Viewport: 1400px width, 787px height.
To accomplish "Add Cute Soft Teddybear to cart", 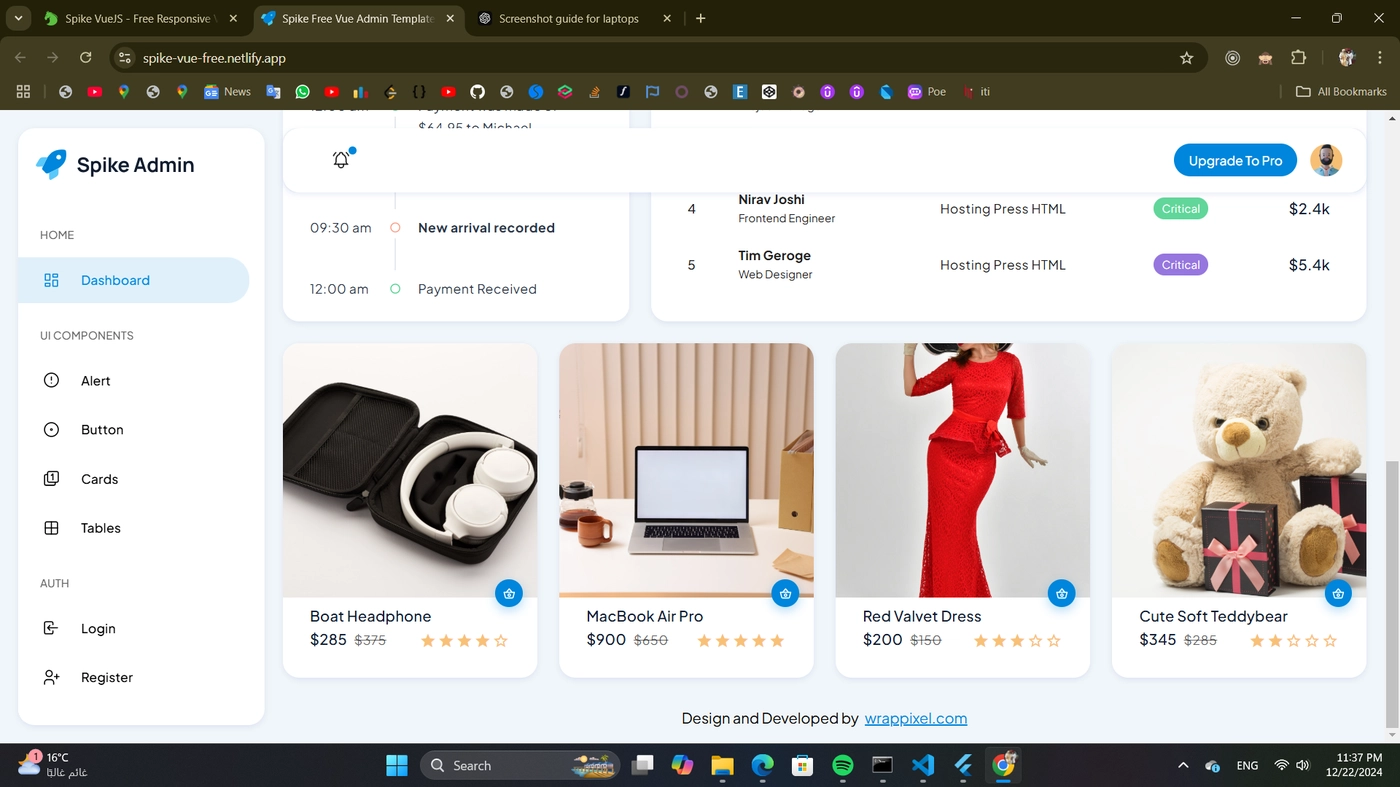I will click(1338, 593).
